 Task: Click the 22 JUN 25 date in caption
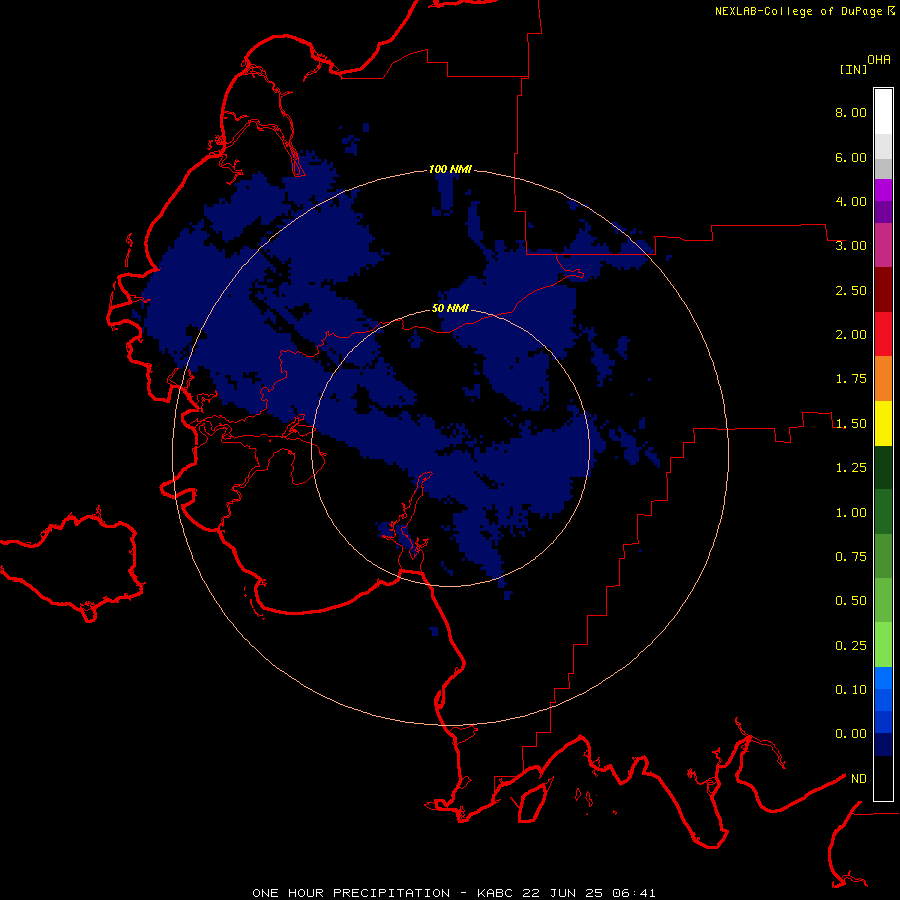pyautogui.click(x=564, y=893)
